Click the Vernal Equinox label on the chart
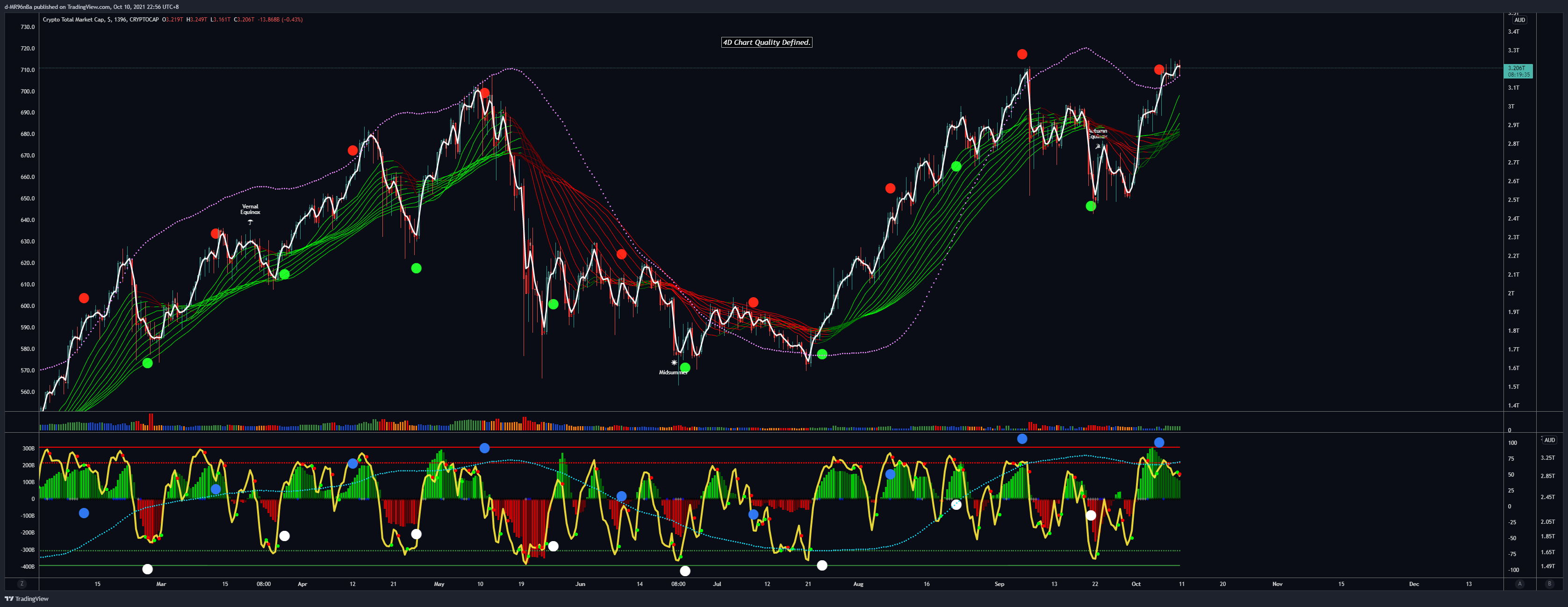Screen dimensions: 1568x607 250,209
